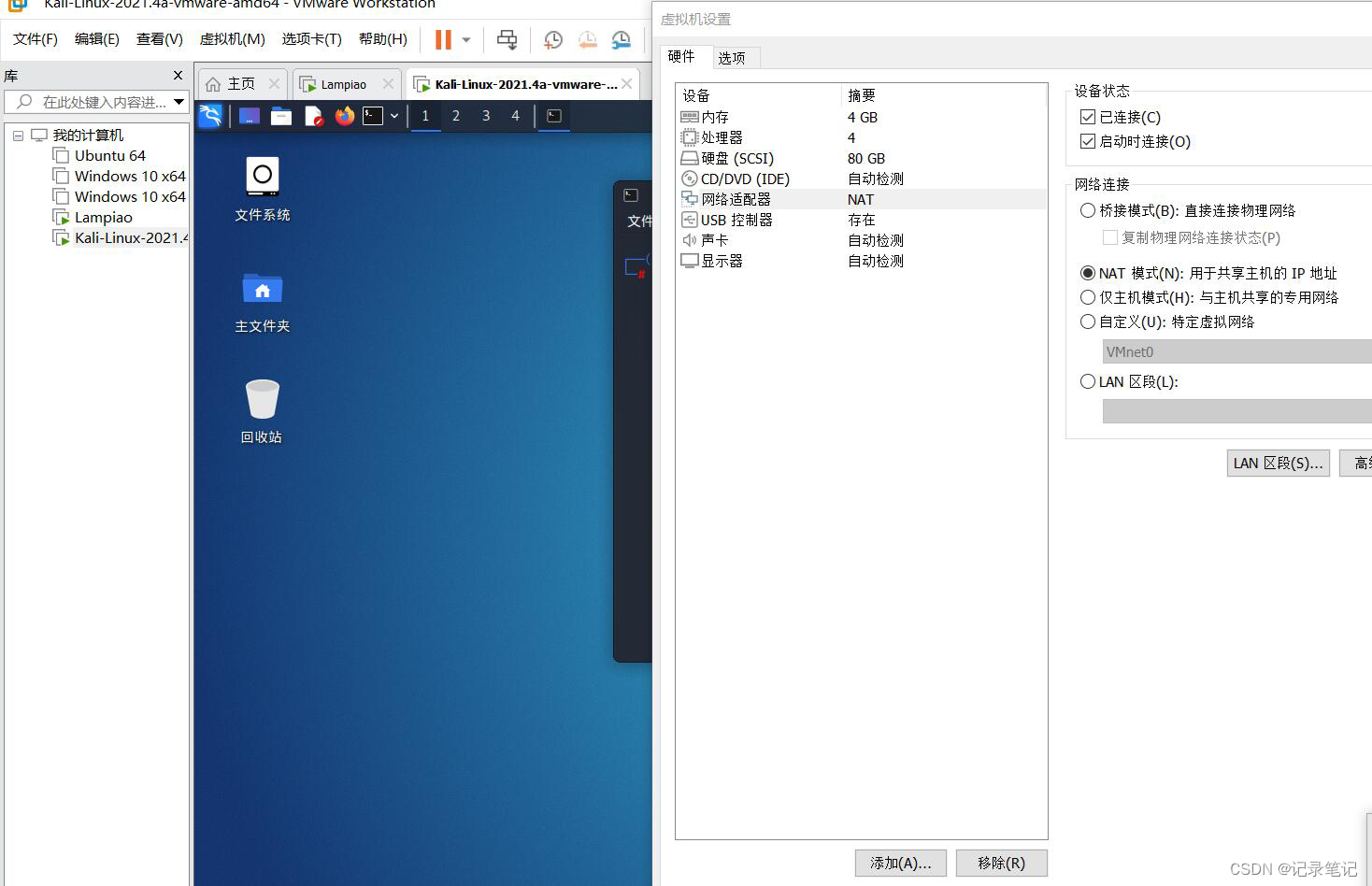
Task: Click the text editor icon in Kali panel
Action: coord(313,116)
